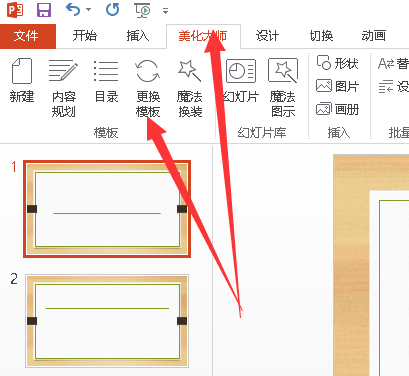Open the 魔法换装 magic wand tool
Screen dimensions: 409x376
(x=190, y=88)
